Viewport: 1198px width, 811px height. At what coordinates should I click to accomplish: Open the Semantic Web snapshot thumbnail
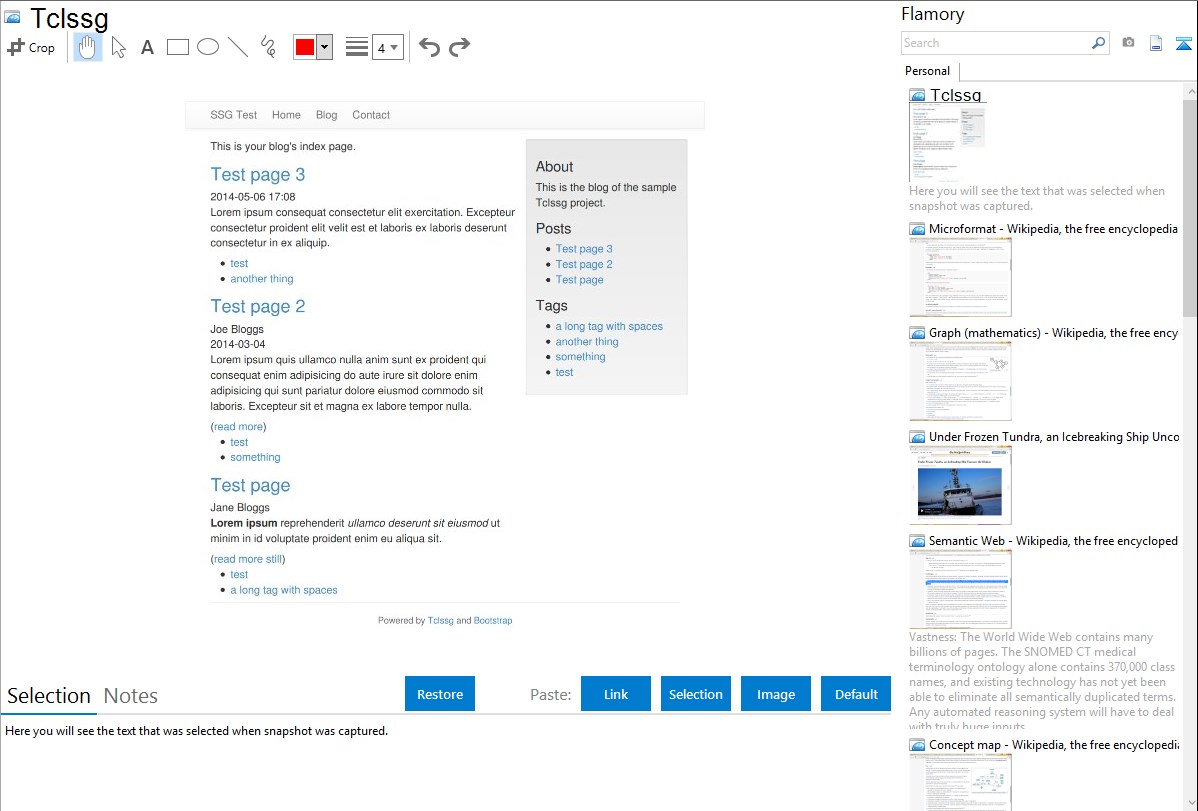(960, 589)
